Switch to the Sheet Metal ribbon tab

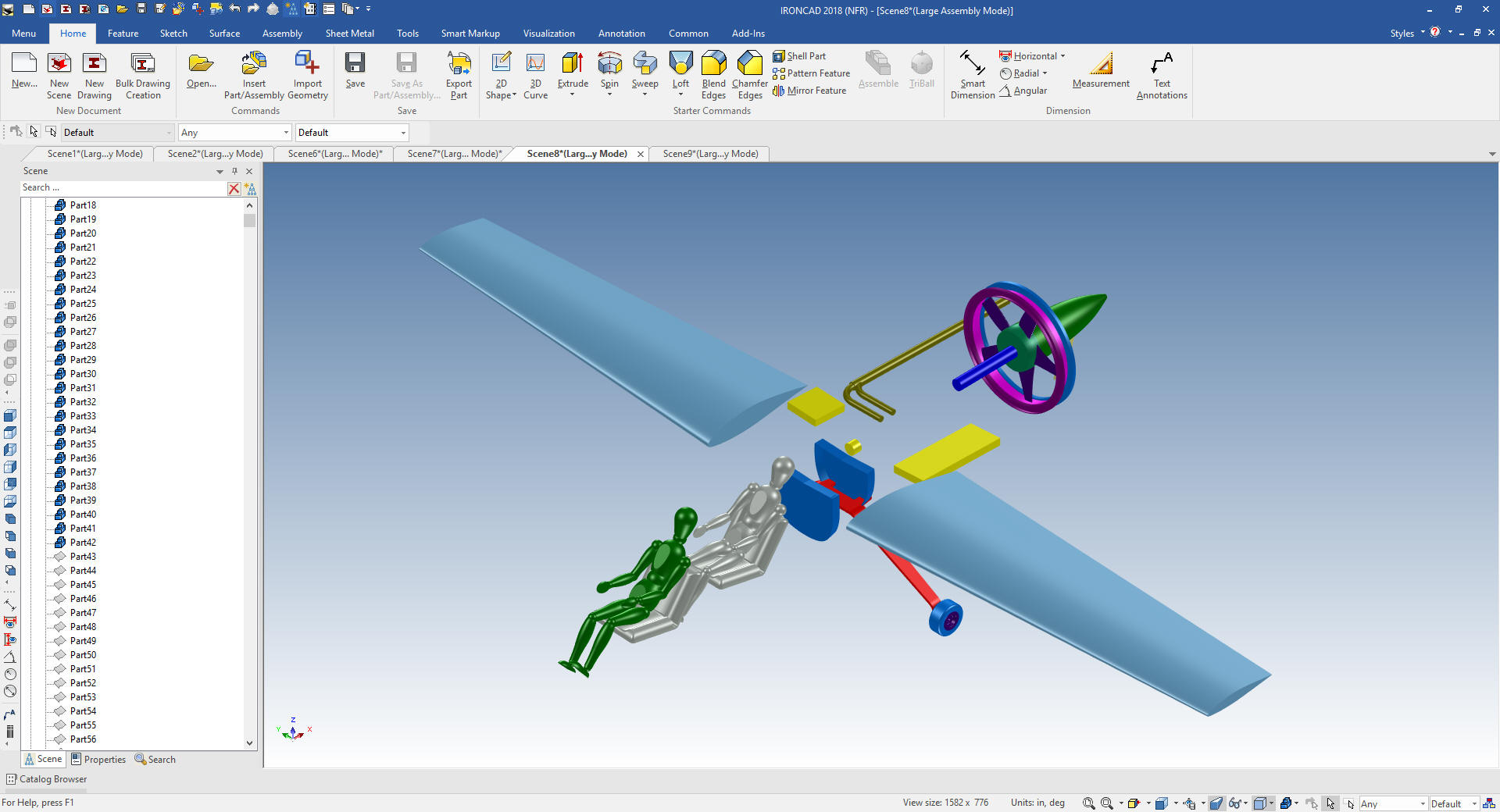click(349, 34)
